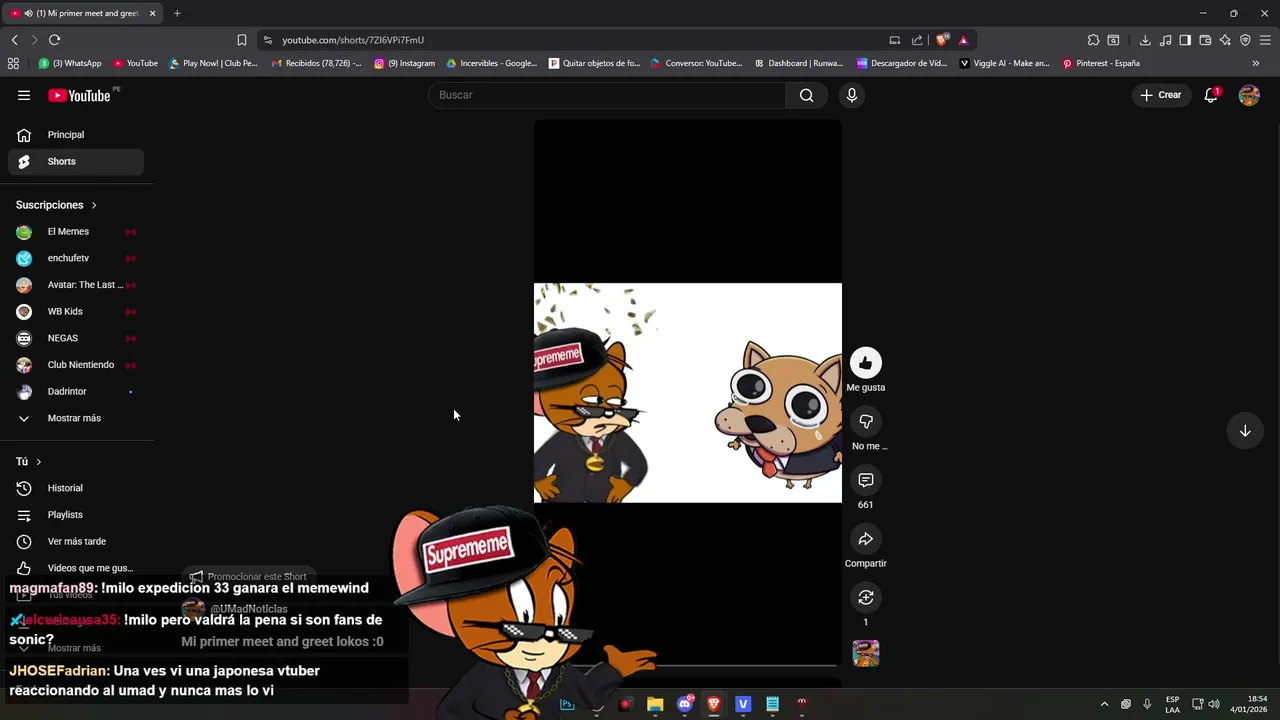Open the notifications bell
This screenshot has height=720, width=1280.
click(1211, 95)
